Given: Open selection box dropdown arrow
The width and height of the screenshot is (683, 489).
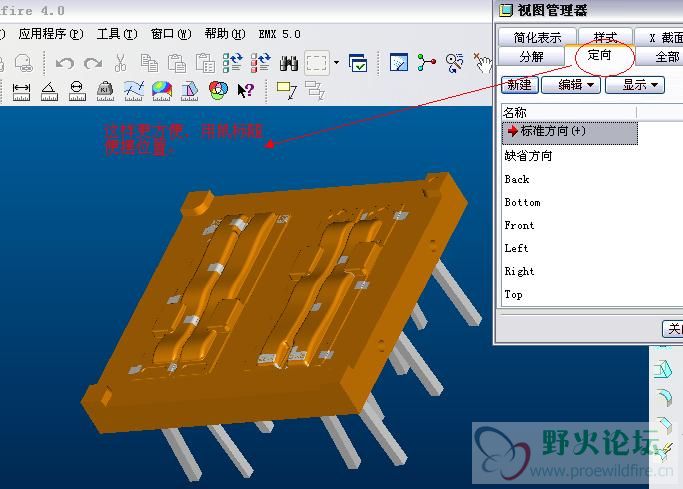Looking at the screenshot, I should (x=336, y=63).
